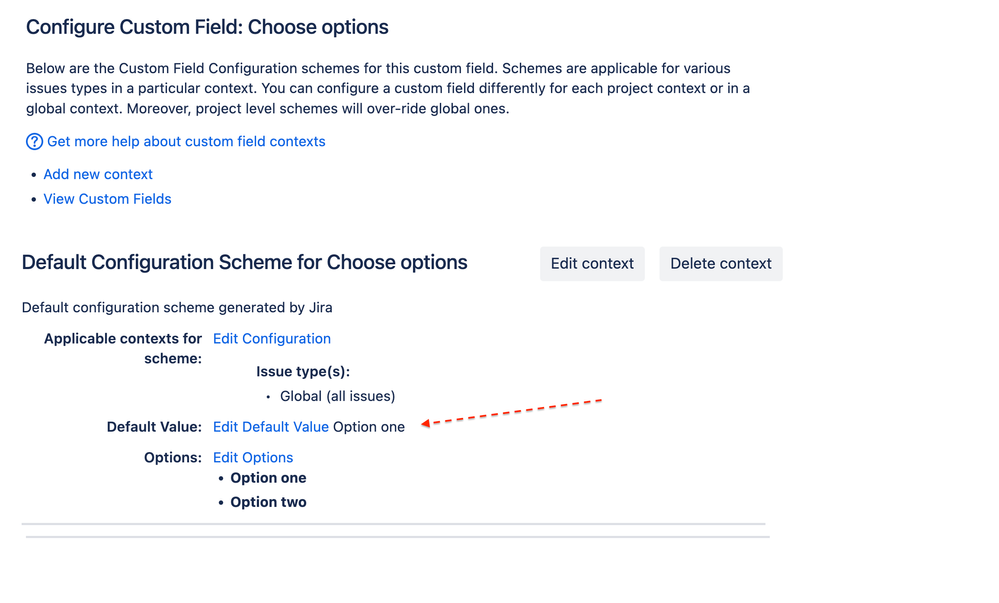Viewport: 999px width, 603px height.
Task: Click the 'Default Configuration Scheme for Choose options' heading
Action: pos(245,263)
